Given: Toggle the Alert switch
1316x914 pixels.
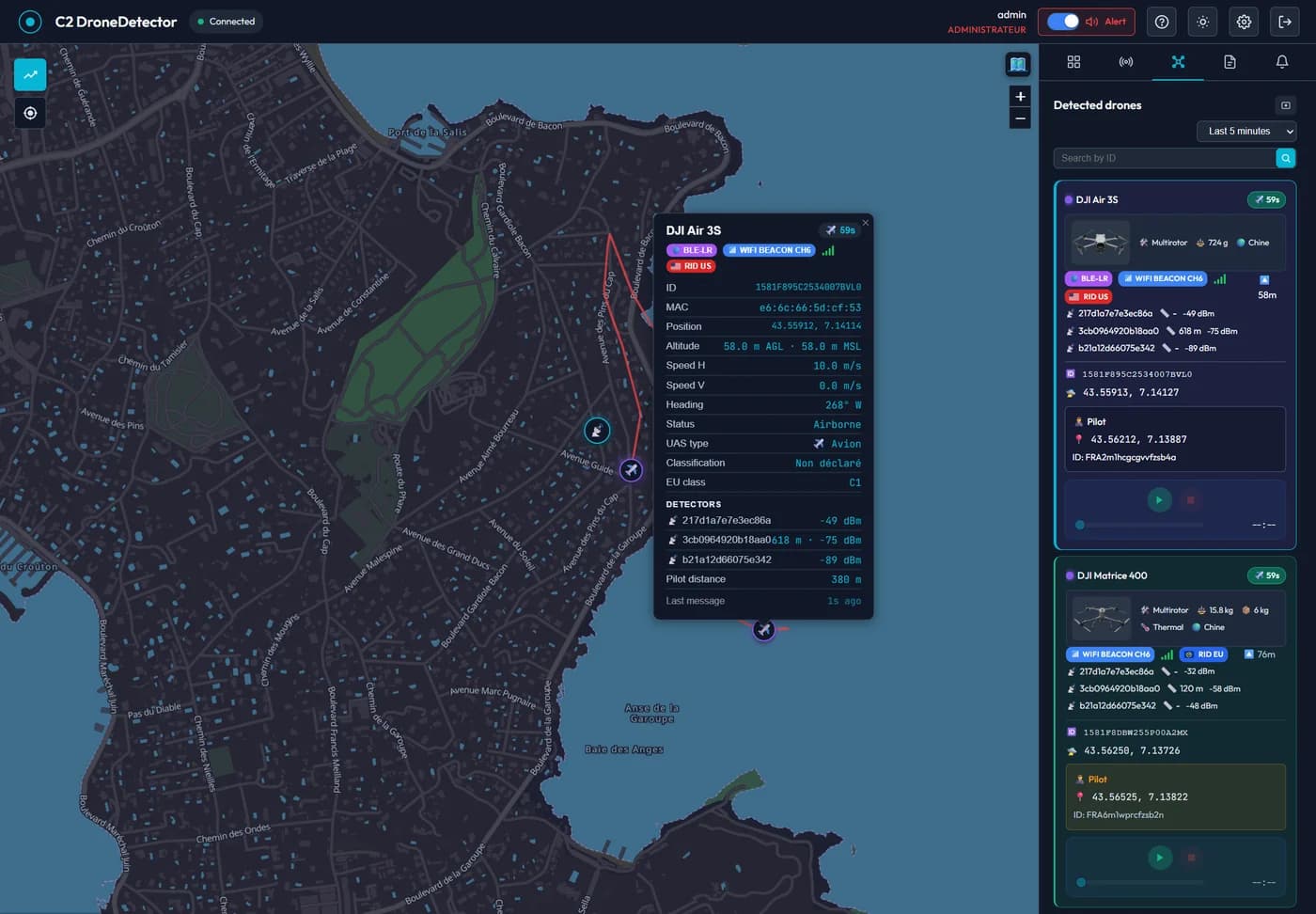Looking at the screenshot, I should 1063,22.
